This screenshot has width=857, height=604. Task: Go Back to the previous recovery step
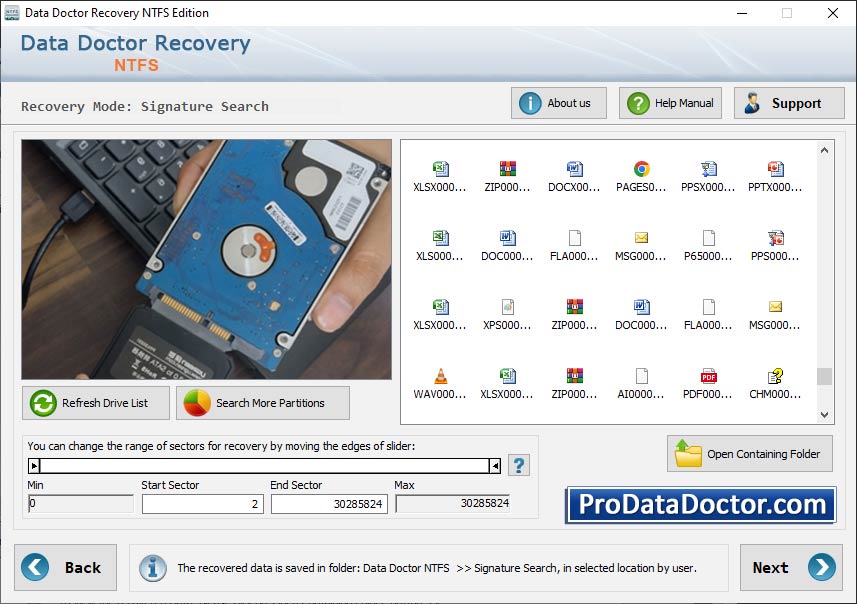click(x=66, y=567)
